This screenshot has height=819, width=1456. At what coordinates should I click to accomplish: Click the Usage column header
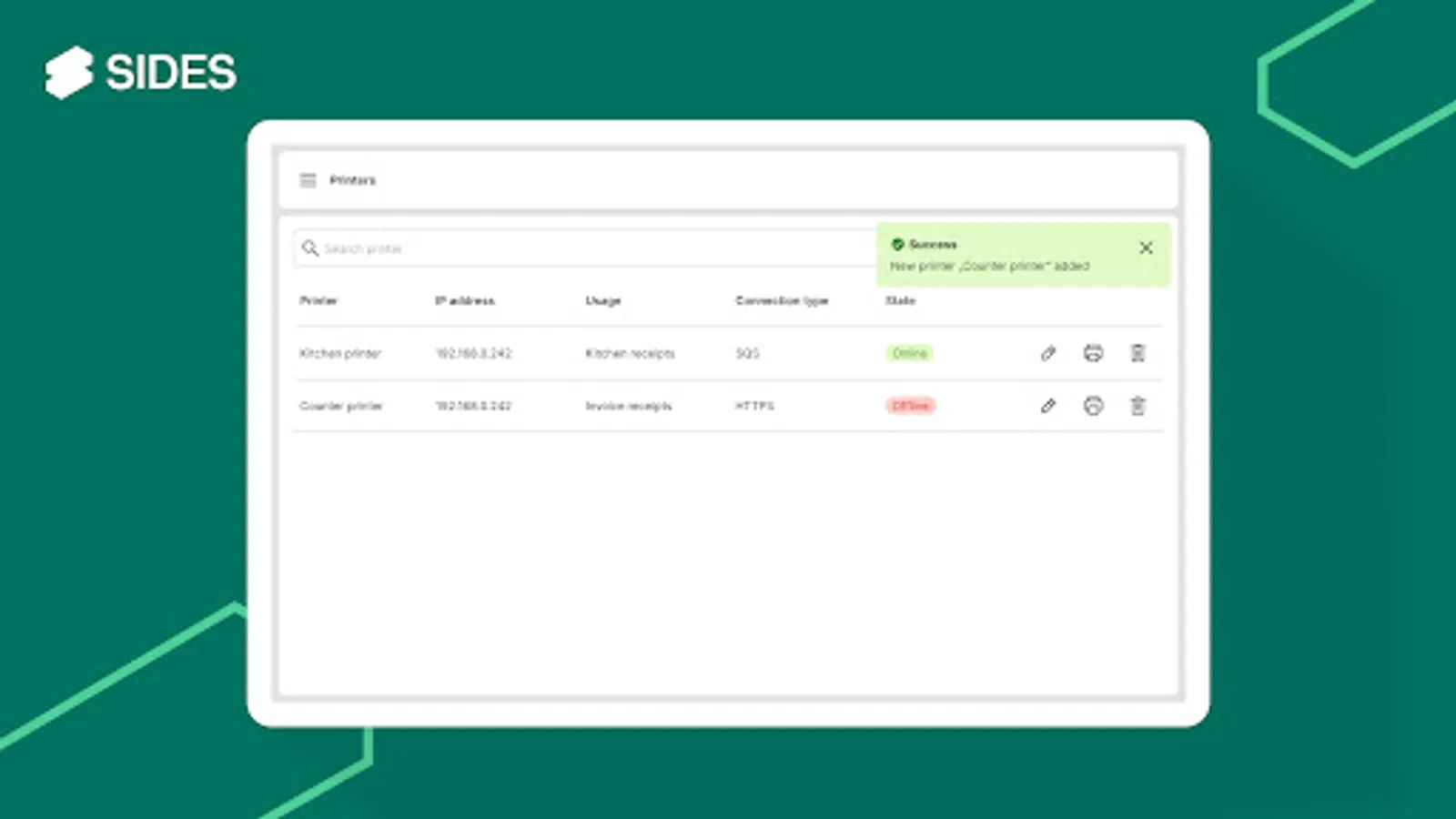point(603,300)
